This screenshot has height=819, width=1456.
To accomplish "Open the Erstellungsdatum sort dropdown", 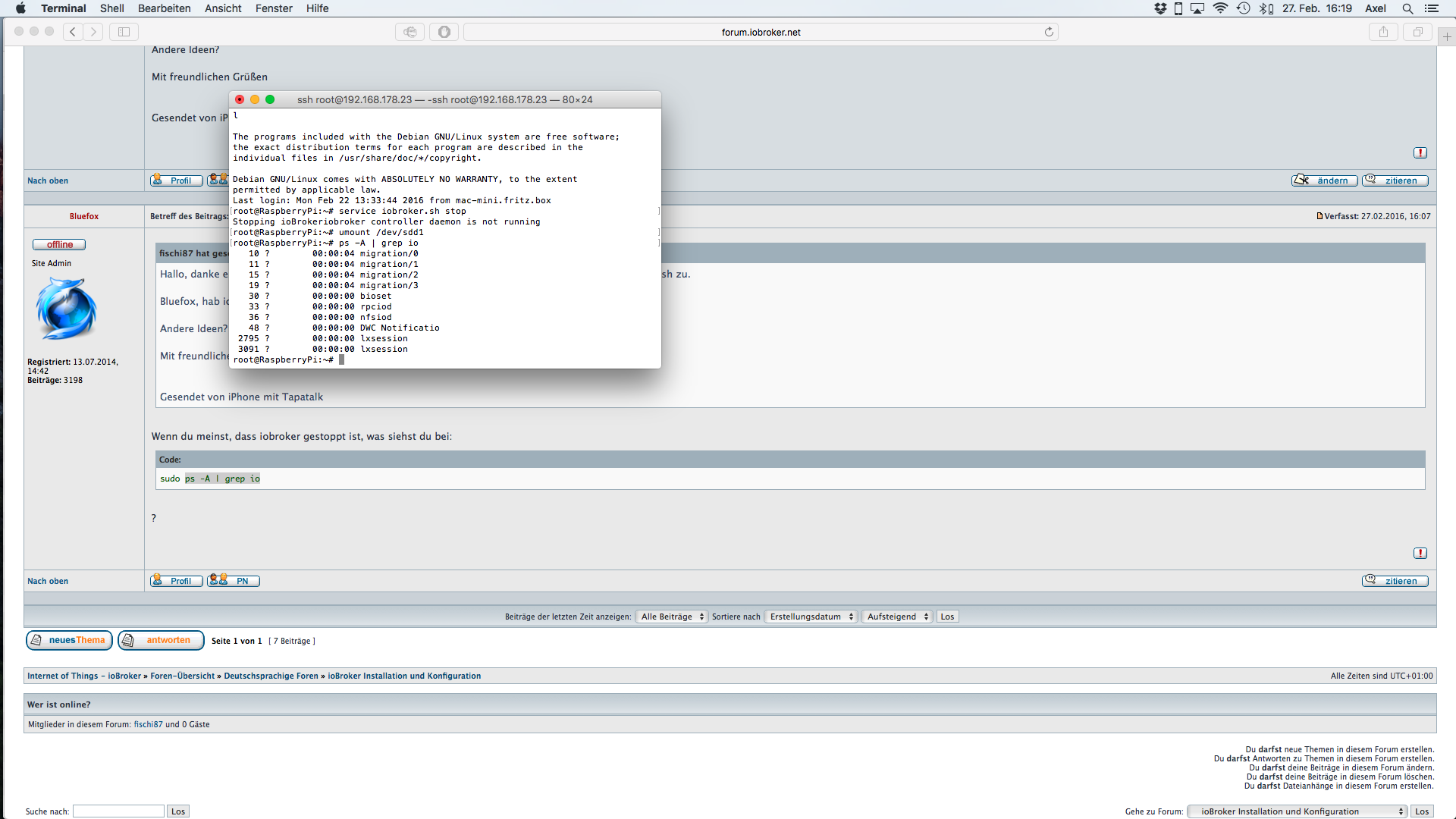I will (x=811, y=617).
